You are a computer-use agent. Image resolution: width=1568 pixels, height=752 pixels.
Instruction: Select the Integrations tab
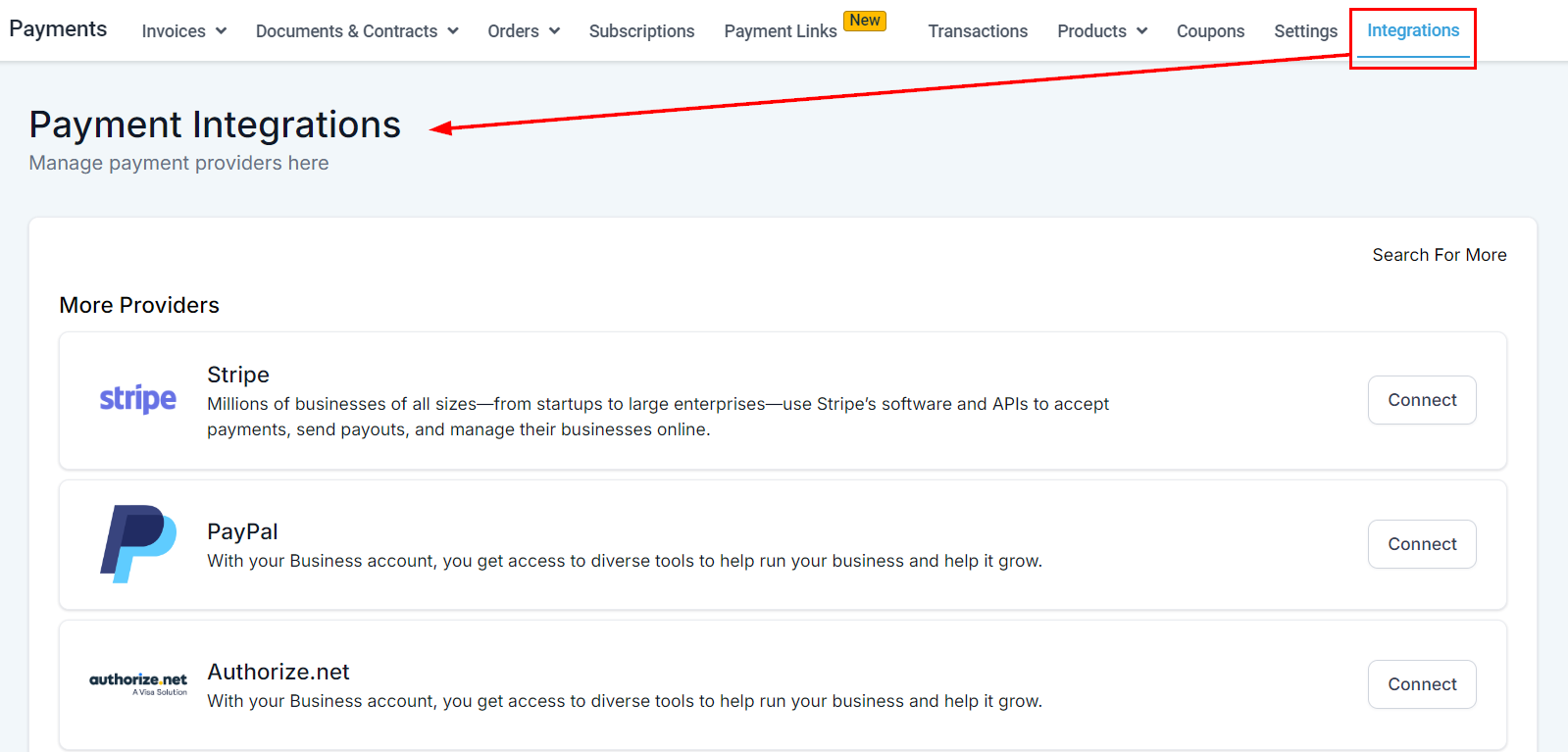tap(1413, 30)
